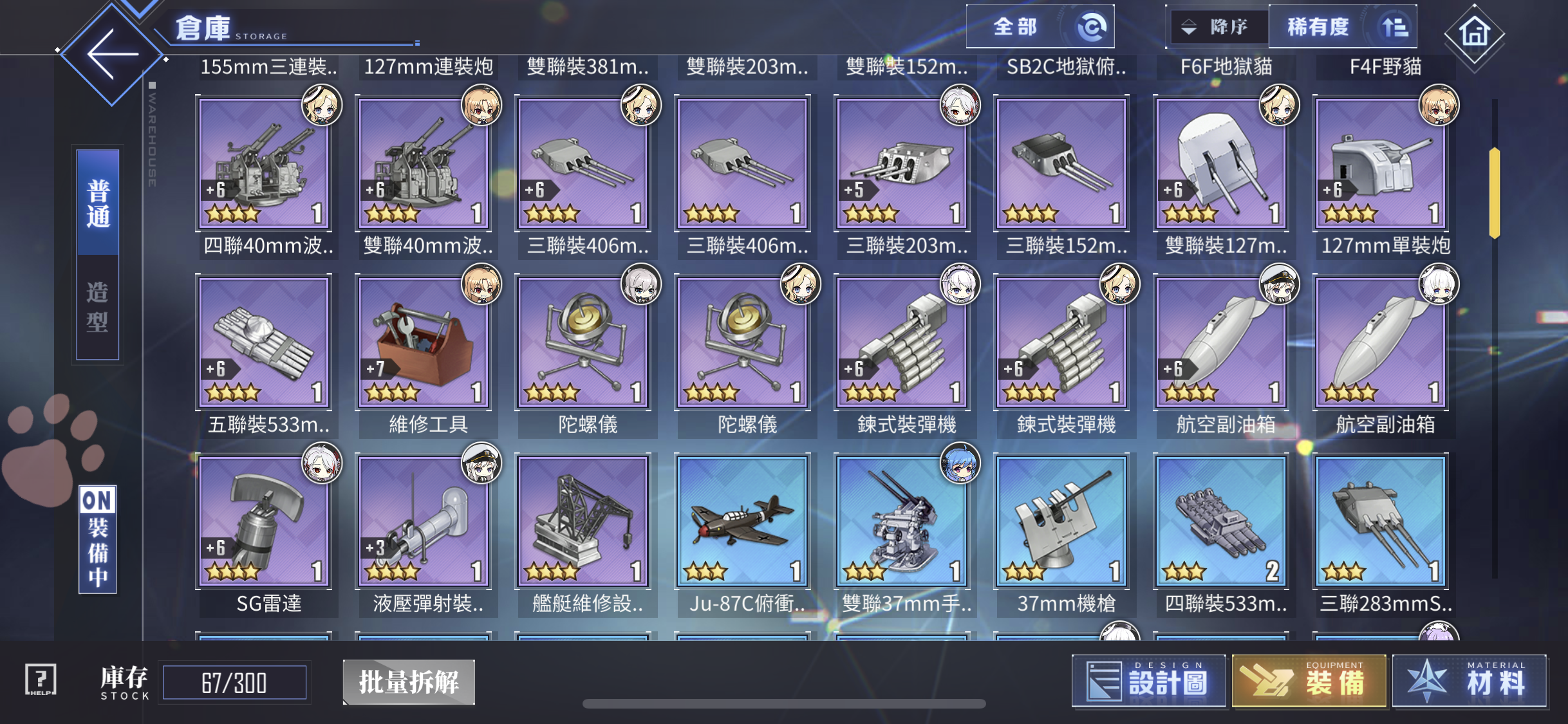
Task: Toggle the ON 裝備中 equipped filter
Action: (x=98, y=539)
